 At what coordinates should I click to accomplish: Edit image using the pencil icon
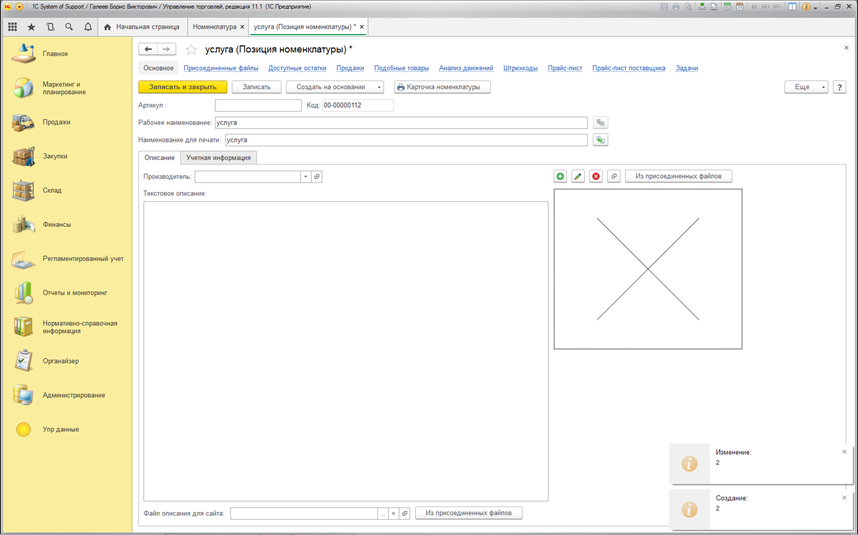(x=578, y=176)
